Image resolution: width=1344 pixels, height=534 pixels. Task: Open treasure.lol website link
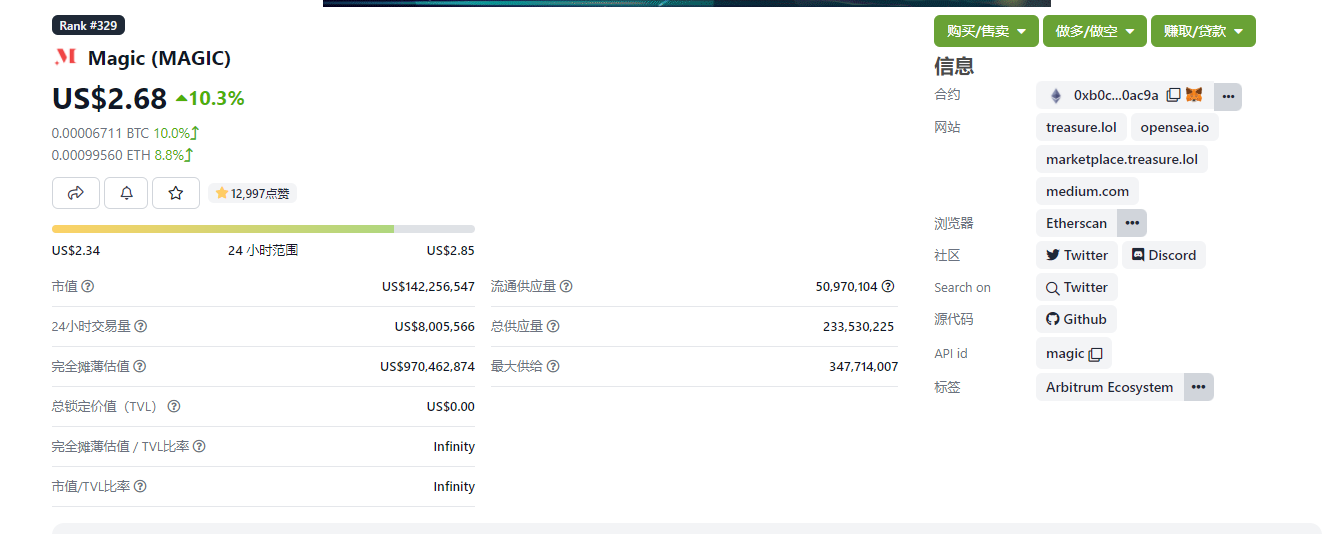1081,127
